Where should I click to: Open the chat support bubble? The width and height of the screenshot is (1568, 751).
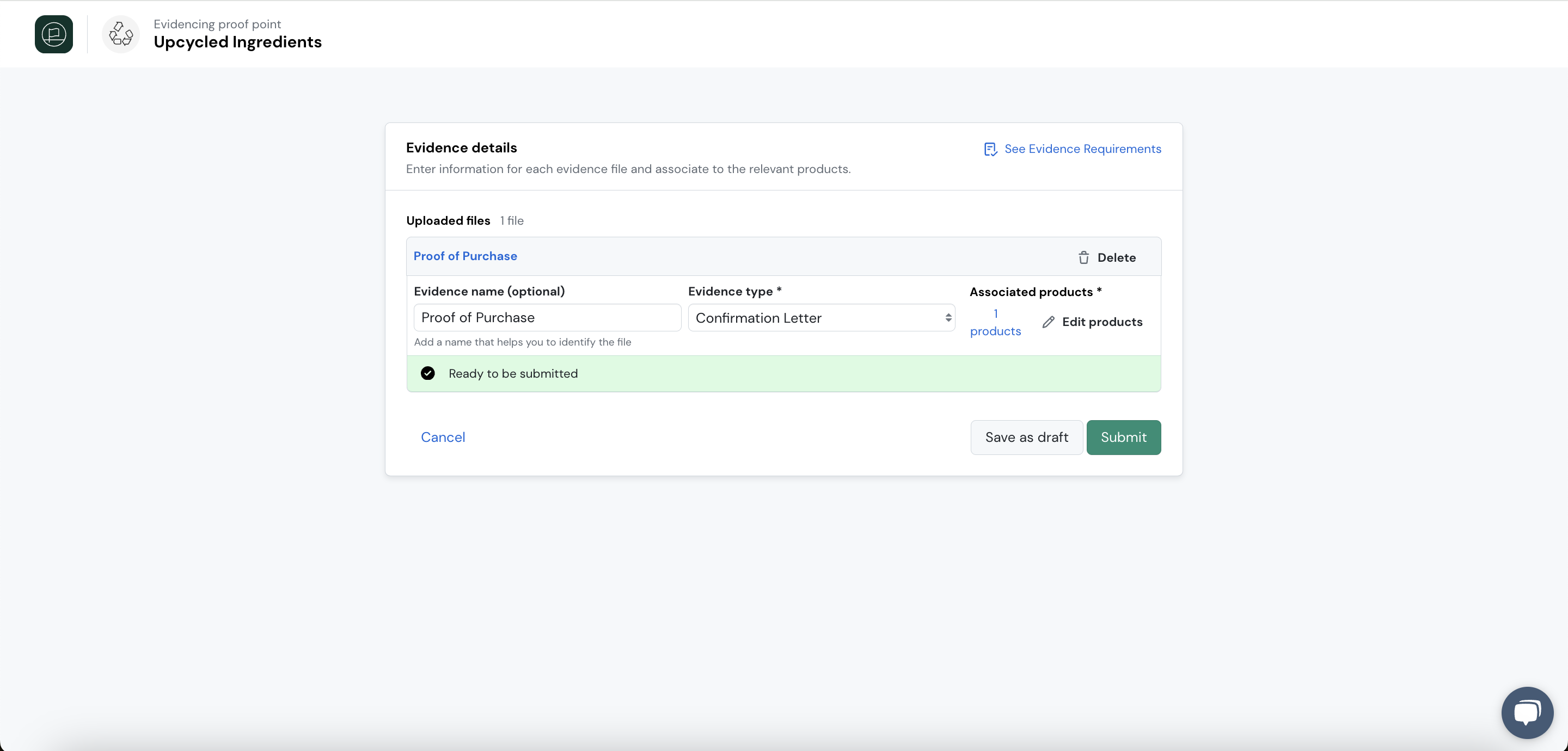pos(1527,712)
